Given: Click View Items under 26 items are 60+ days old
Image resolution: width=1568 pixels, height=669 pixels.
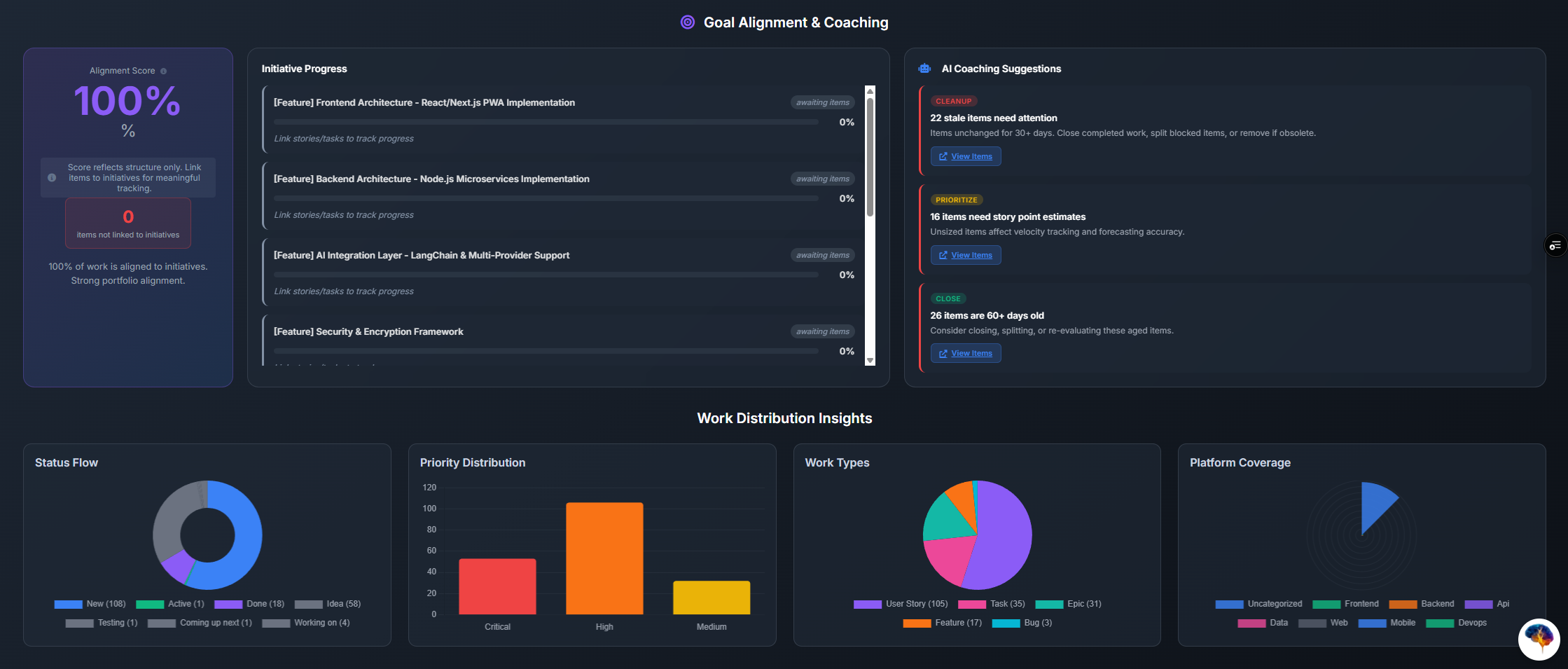Looking at the screenshot, I should (966, 352).
